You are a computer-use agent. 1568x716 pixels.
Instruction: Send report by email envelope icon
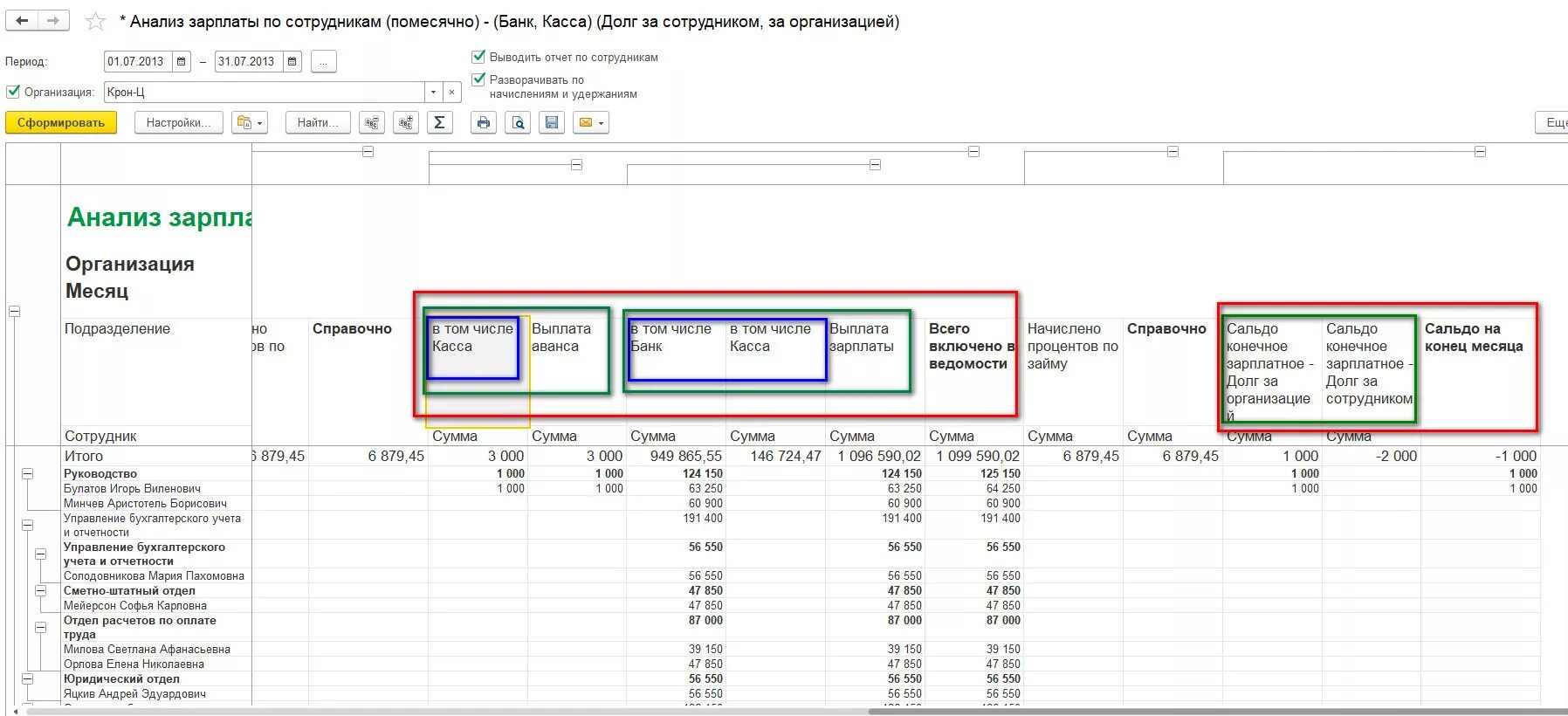591,123
